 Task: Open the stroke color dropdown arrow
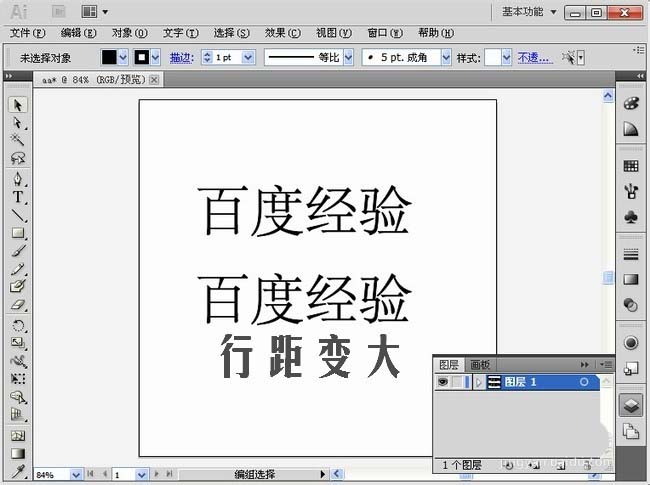155,57
